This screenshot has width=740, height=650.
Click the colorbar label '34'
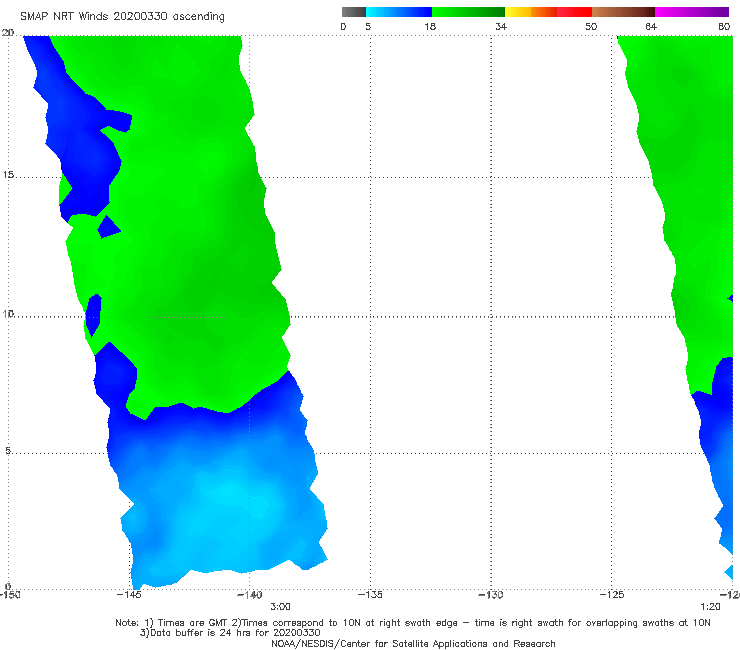[x=501, y=26]
